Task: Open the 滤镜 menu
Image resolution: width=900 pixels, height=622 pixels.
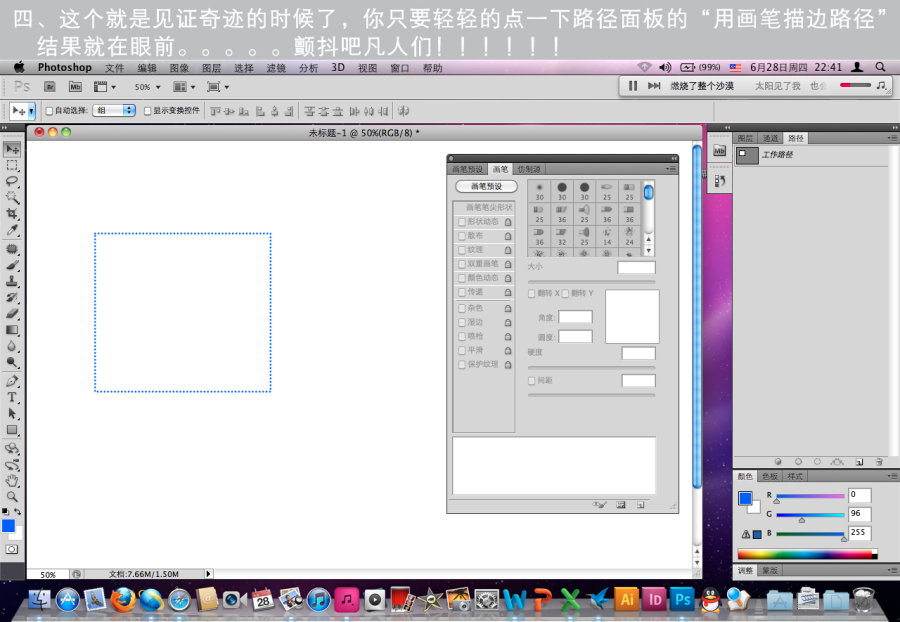Action: click(276, 68)
